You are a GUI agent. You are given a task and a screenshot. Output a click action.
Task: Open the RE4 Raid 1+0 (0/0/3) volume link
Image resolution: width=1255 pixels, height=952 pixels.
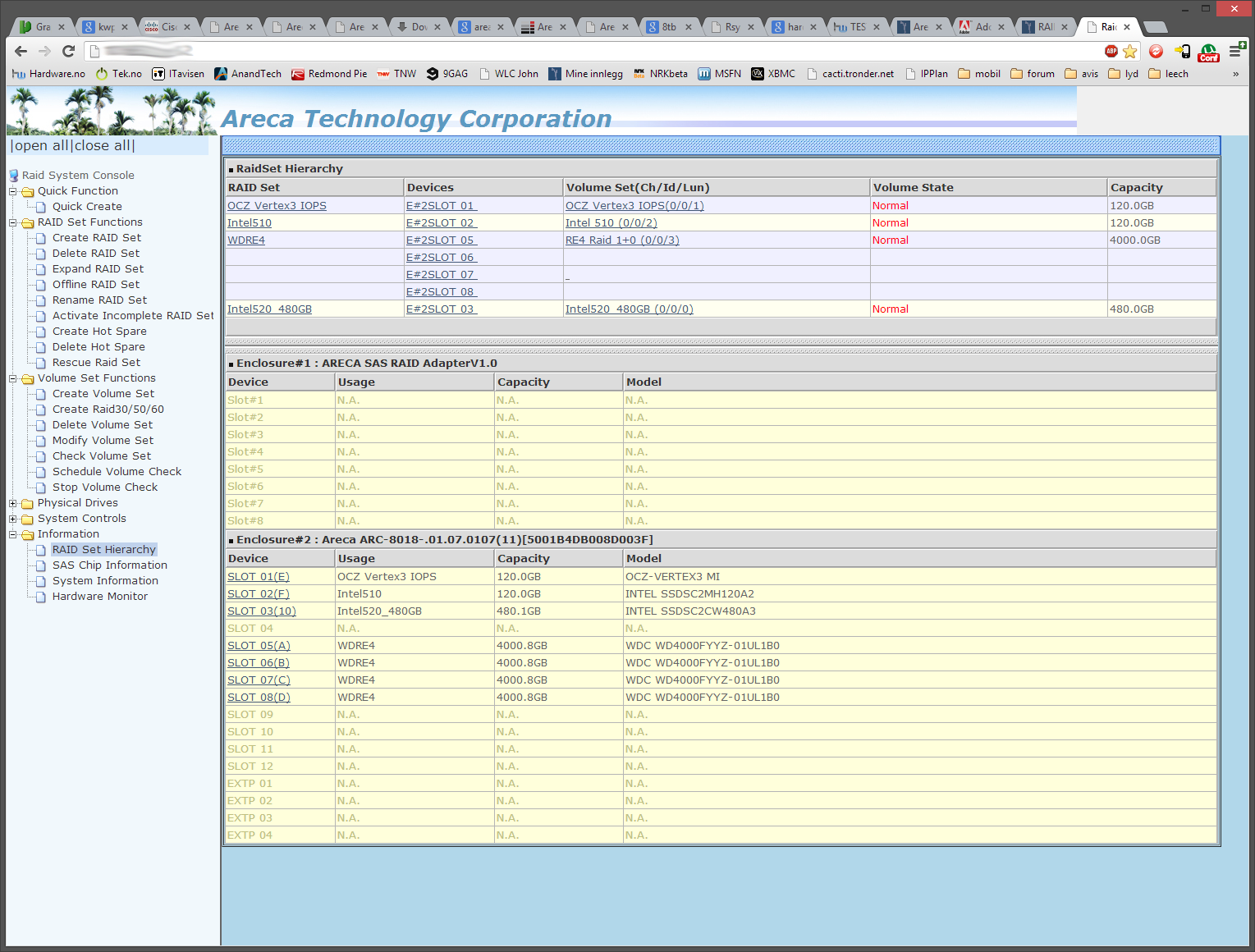coord(622,240)
